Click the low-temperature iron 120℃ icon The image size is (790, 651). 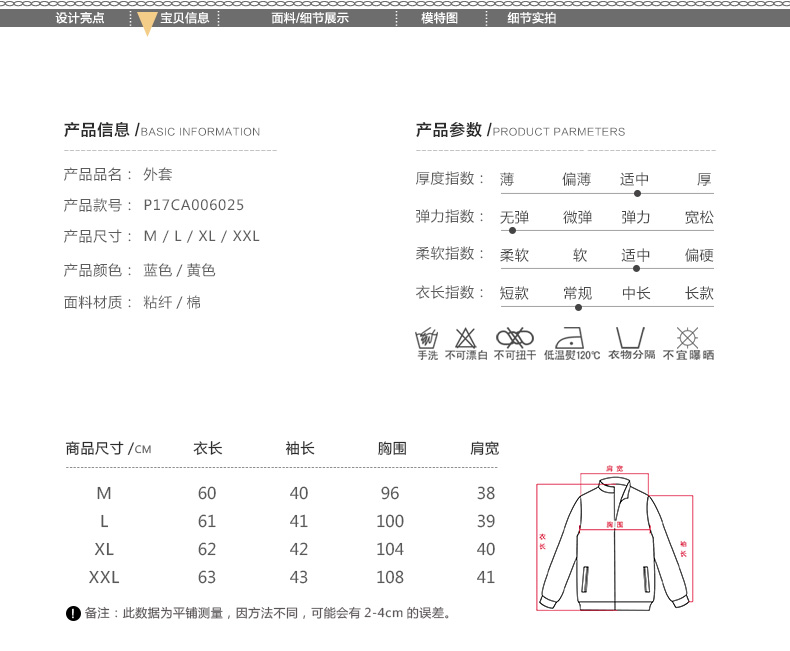pos(572,337)
